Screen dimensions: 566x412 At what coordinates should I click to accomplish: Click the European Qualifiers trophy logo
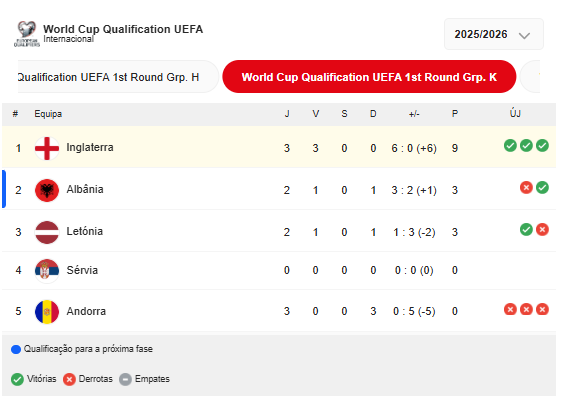pos(27,34)
